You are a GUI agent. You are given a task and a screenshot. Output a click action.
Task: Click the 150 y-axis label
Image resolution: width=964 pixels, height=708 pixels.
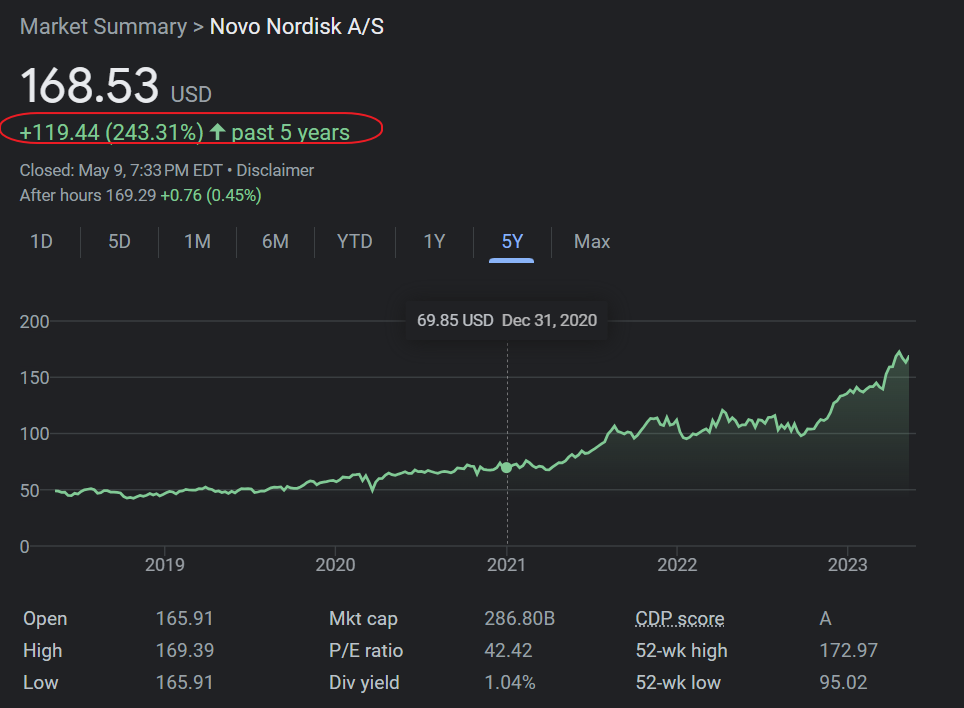point(34,378)
